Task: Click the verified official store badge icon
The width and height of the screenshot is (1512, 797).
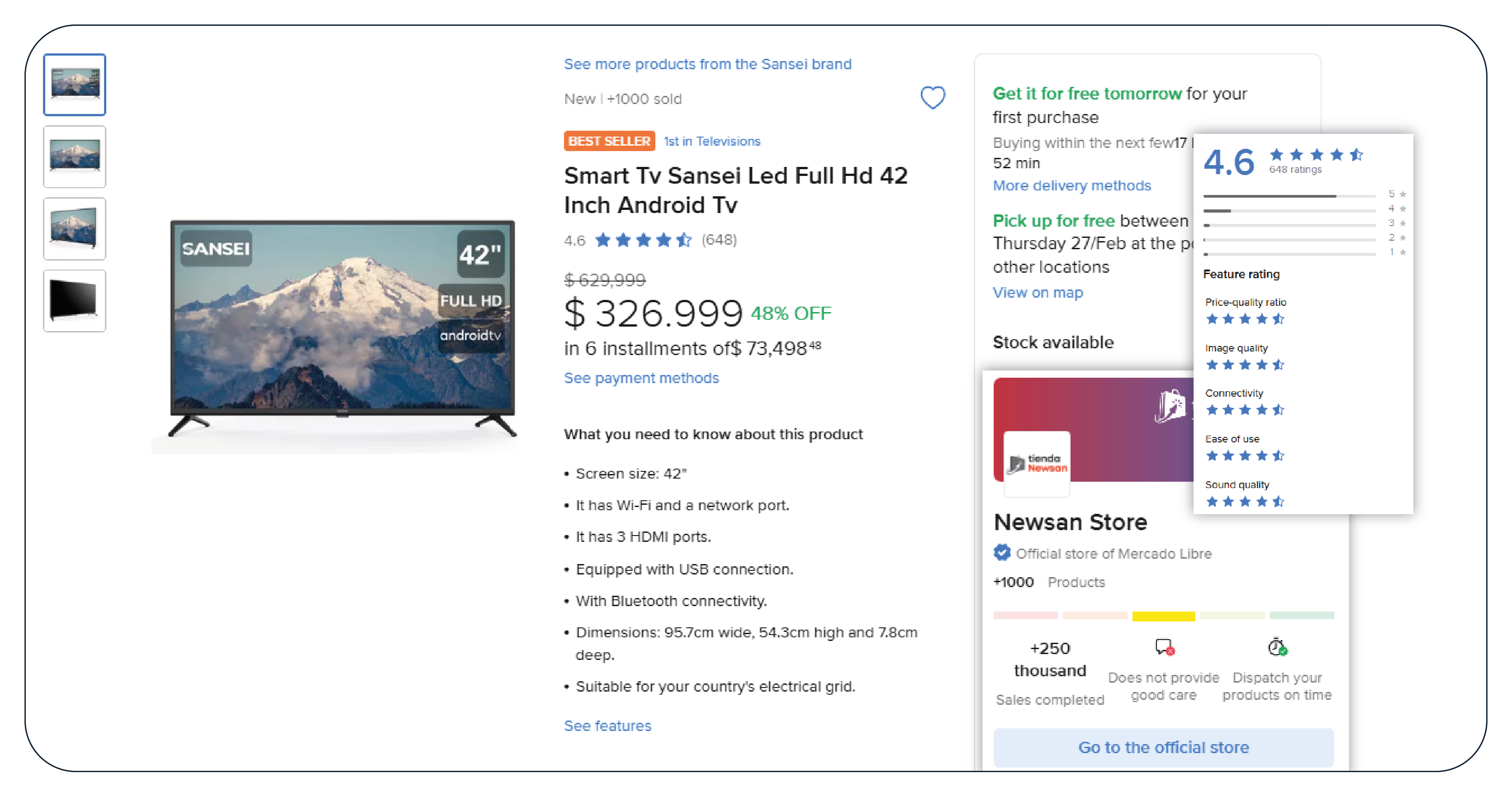Action: click(x=1002, y=553)
